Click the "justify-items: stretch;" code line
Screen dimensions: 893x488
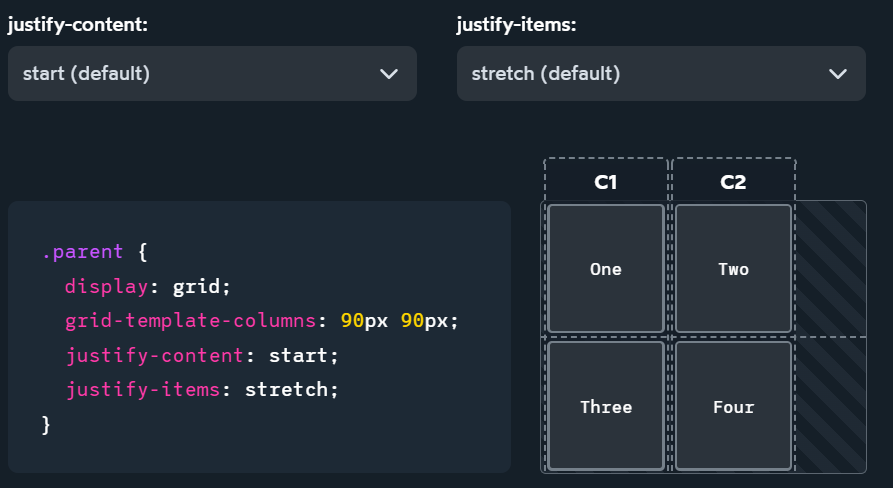[203, 389]
